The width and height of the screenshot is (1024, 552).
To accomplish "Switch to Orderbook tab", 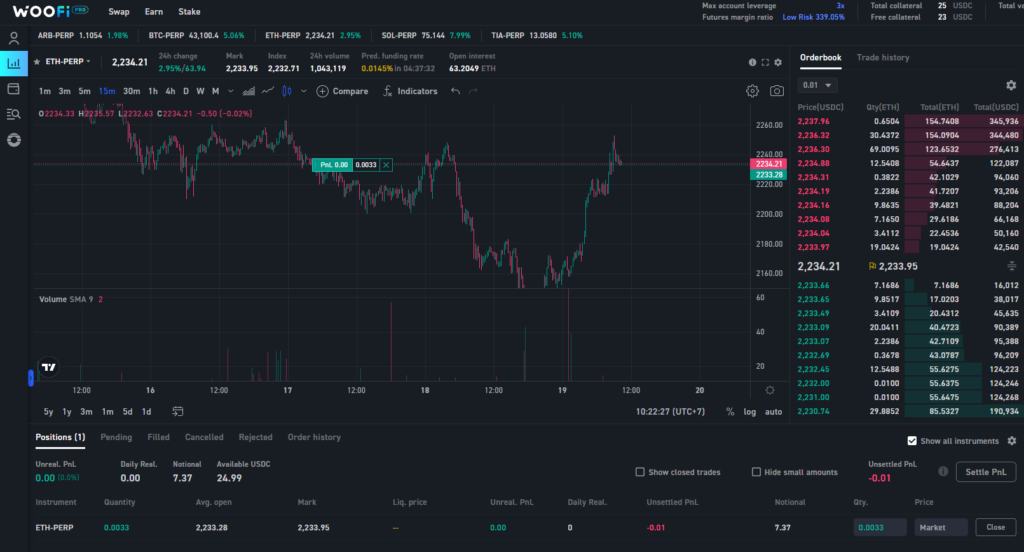I will pos(820,57).
